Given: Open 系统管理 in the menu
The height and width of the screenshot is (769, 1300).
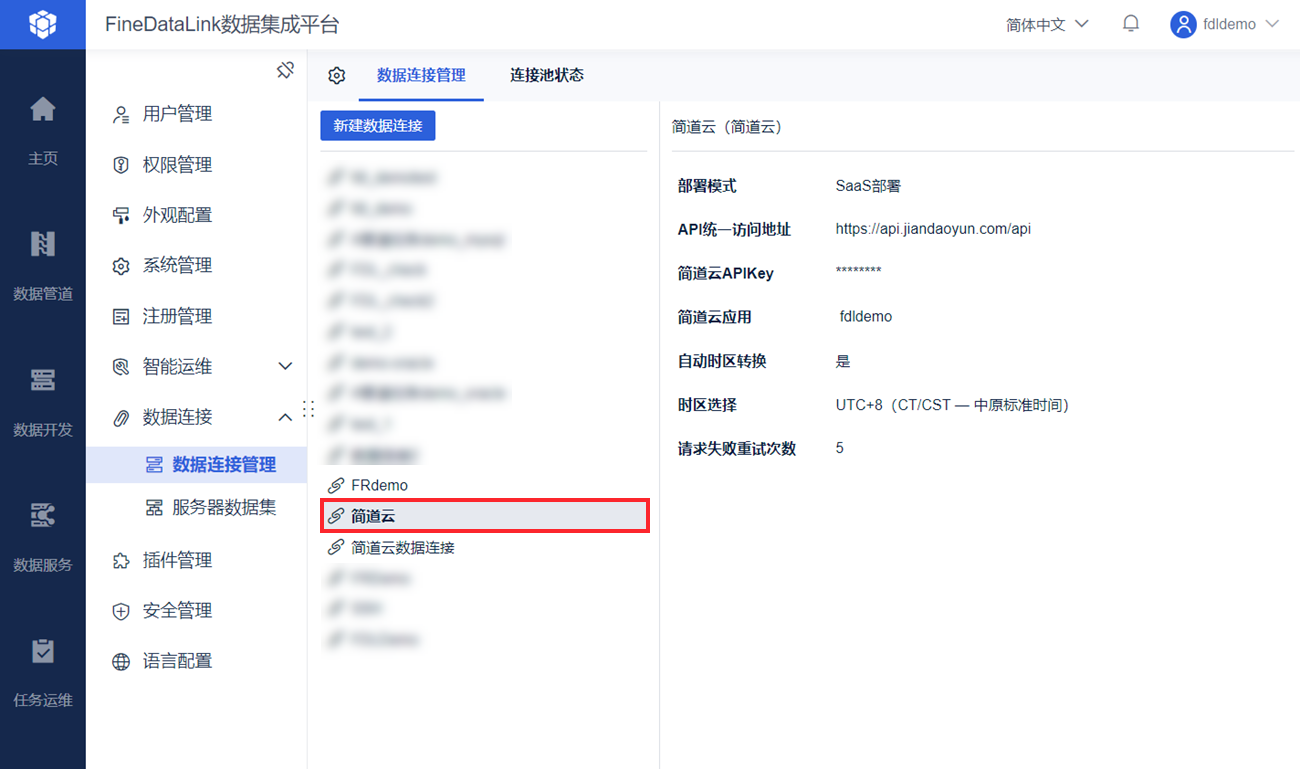Looking at the screenshot, I should point(177,265).
